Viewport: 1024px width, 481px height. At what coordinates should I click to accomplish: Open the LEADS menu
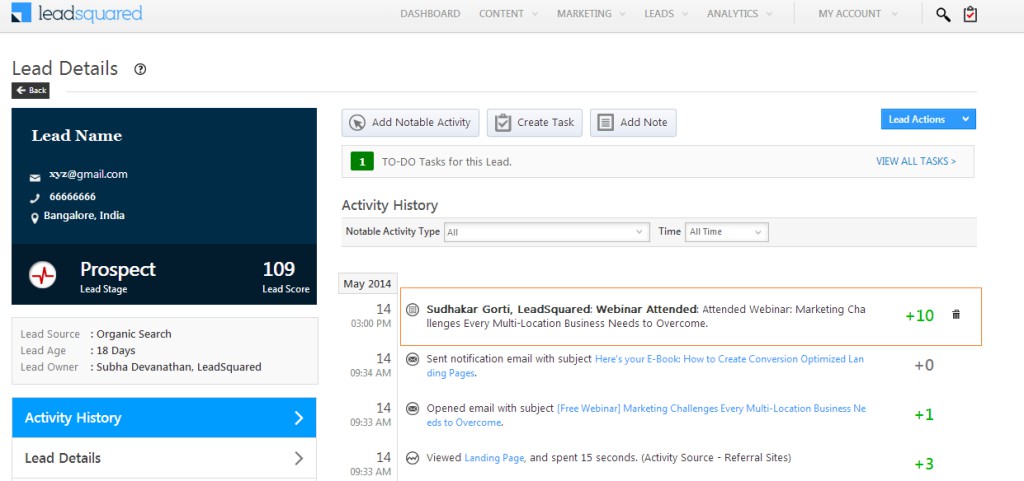(x=666, y=14)
